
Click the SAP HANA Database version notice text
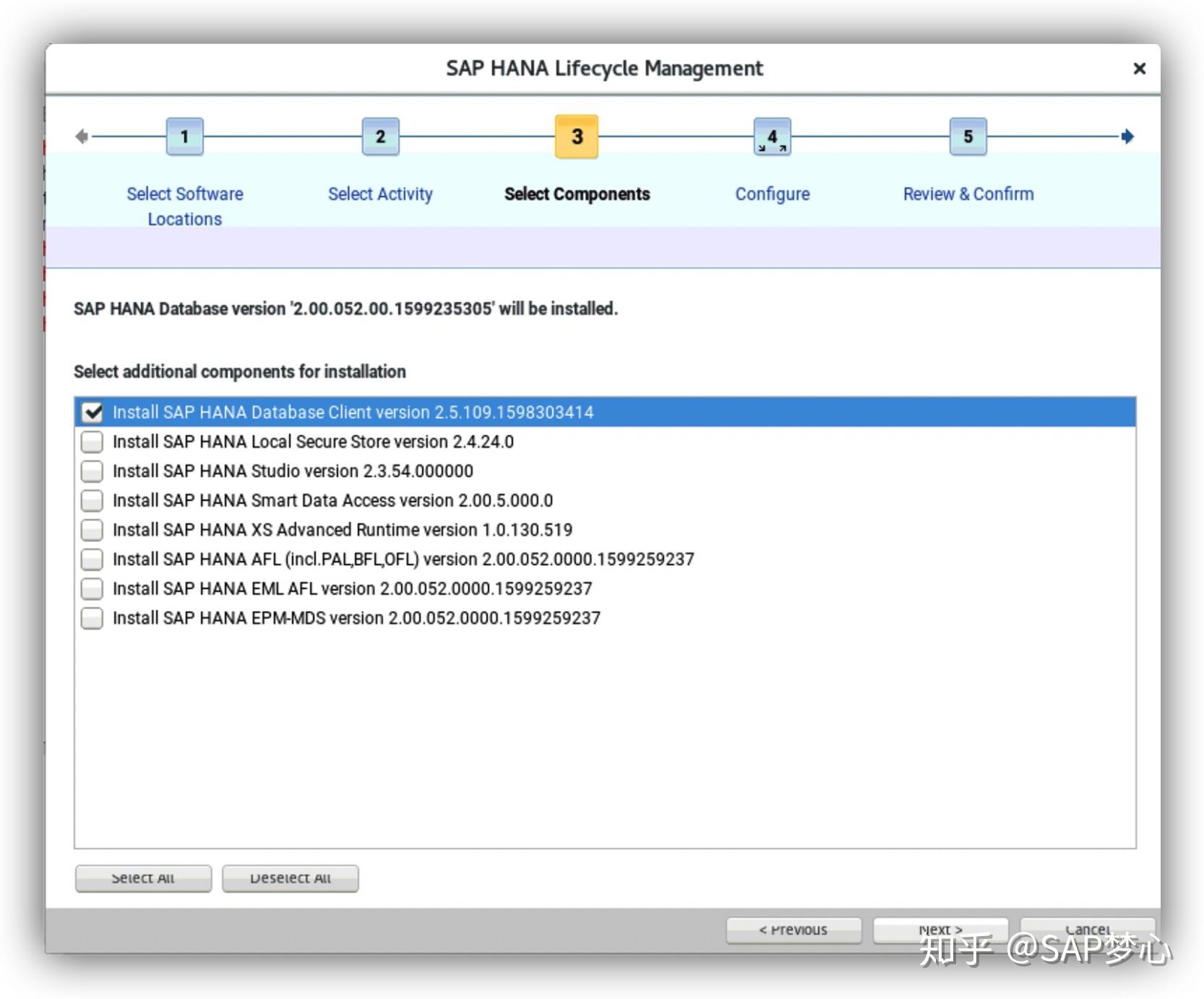tap(345, 309)
